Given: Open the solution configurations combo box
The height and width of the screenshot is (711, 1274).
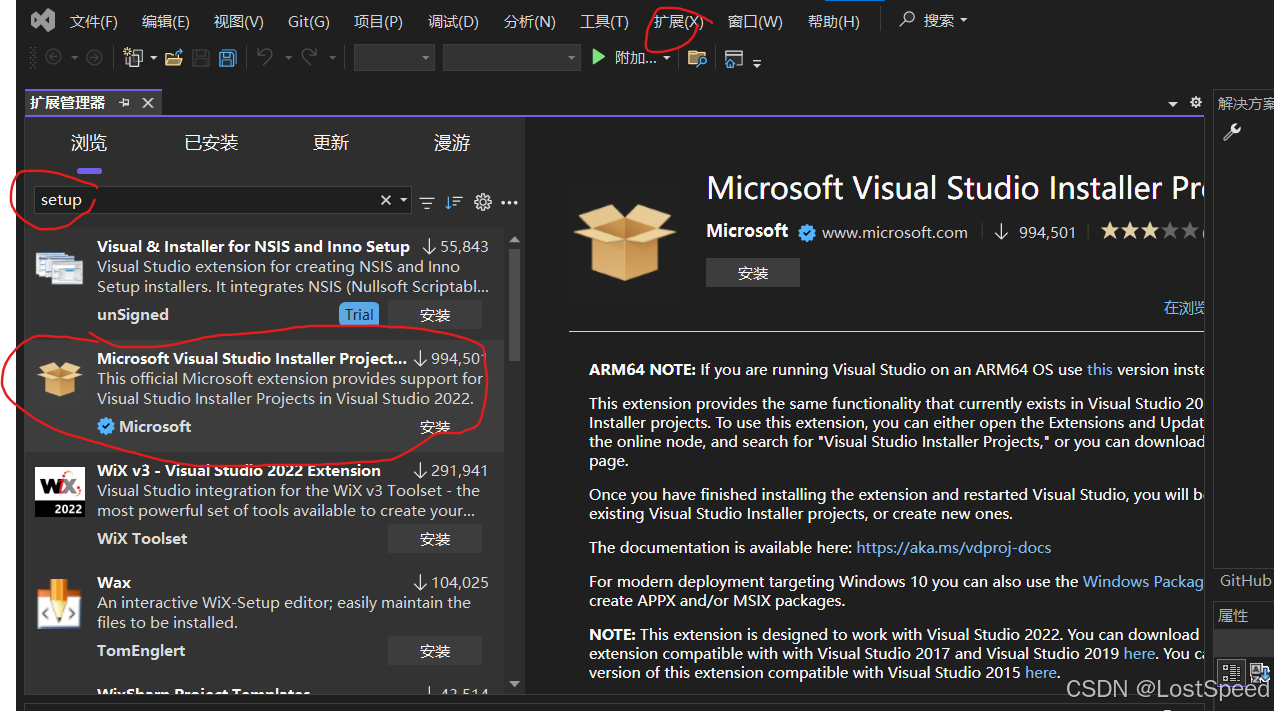Looking at the screenshot, I should [x=394, y=58].
